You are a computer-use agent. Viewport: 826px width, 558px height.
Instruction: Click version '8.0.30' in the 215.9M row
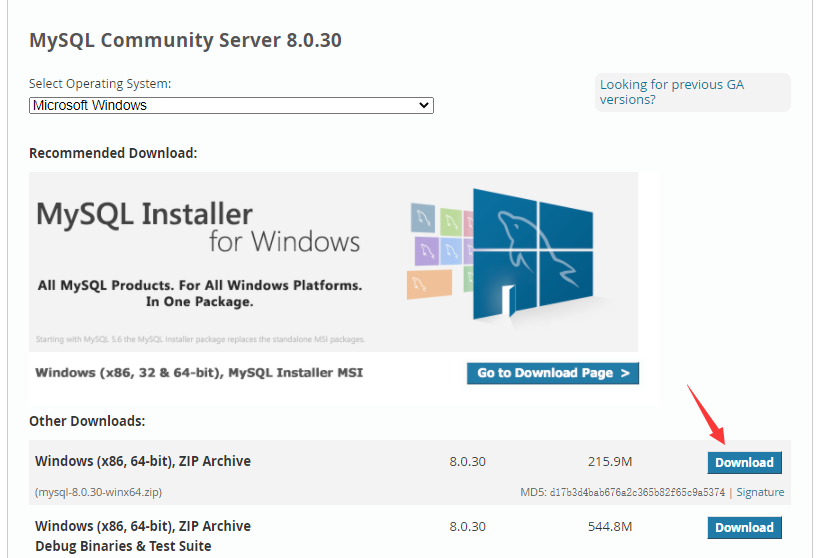click(468, 462)
